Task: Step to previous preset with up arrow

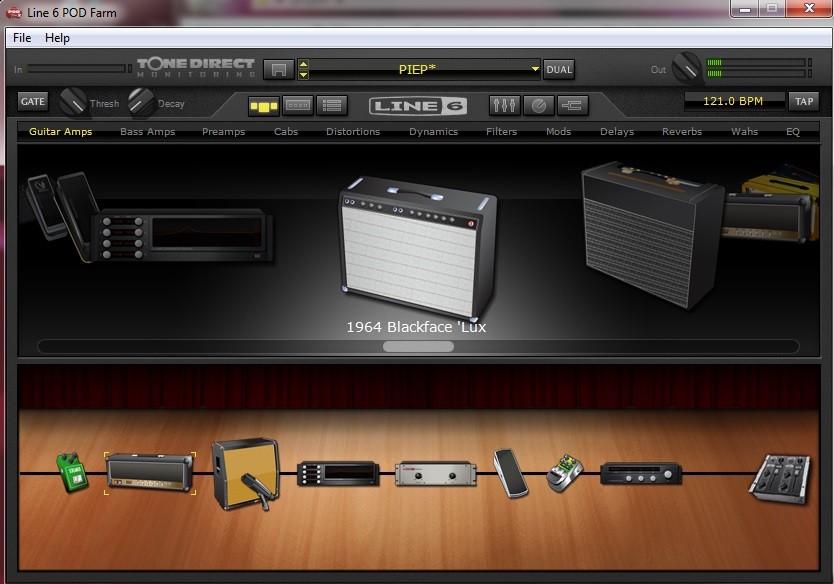Action: [303, 64]
